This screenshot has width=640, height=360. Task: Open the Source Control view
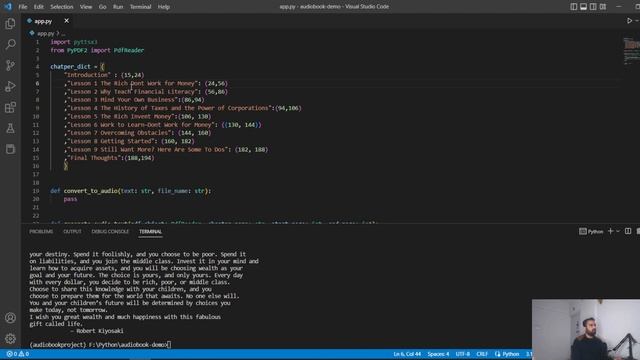[x=10, y=65]
